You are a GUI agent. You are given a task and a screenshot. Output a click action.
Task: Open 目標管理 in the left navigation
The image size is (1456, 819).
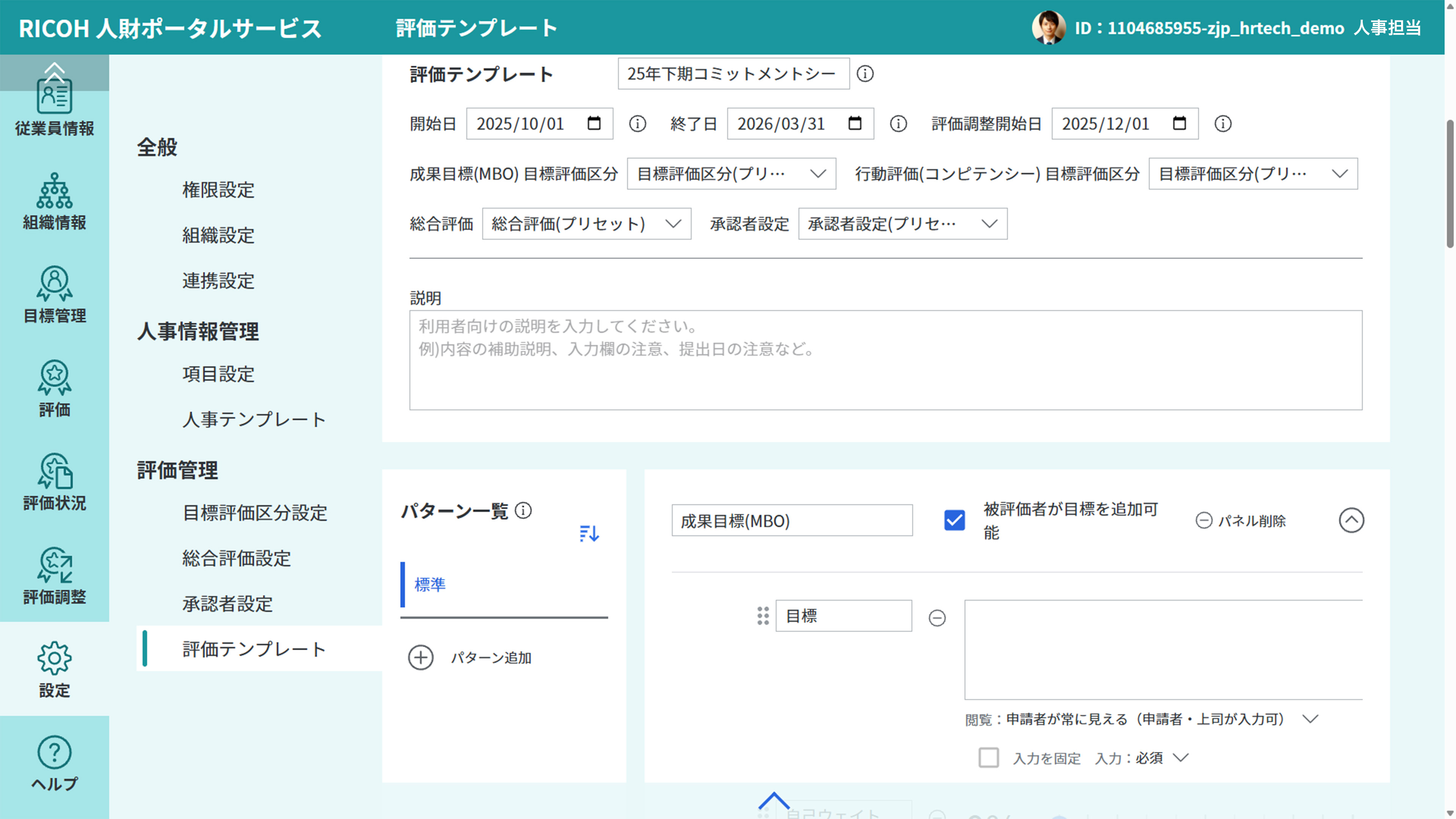tap(54, 294)
